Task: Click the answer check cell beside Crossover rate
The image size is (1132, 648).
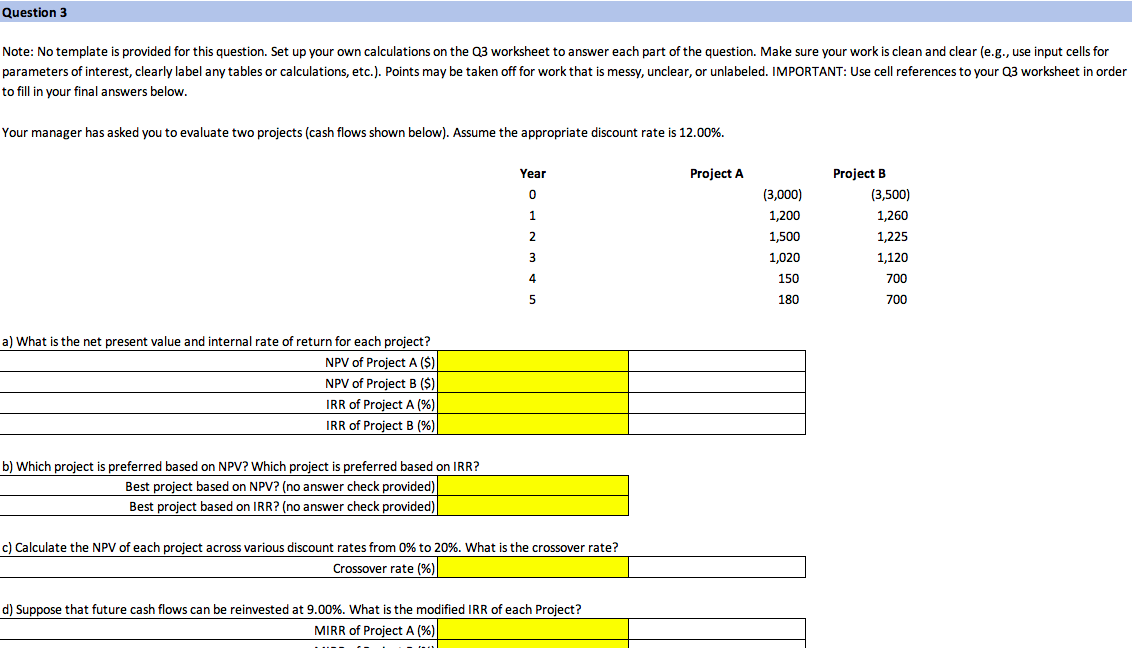Action: [x=717, y=568]
